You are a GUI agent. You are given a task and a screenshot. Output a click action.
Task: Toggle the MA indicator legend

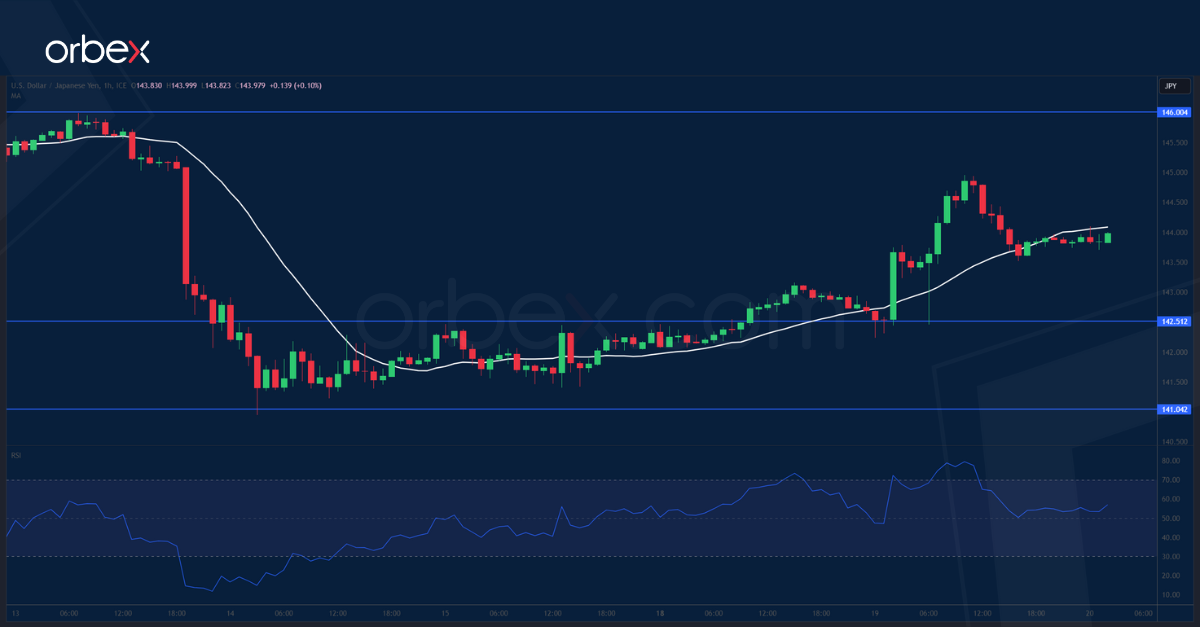(x=14, y=96)
